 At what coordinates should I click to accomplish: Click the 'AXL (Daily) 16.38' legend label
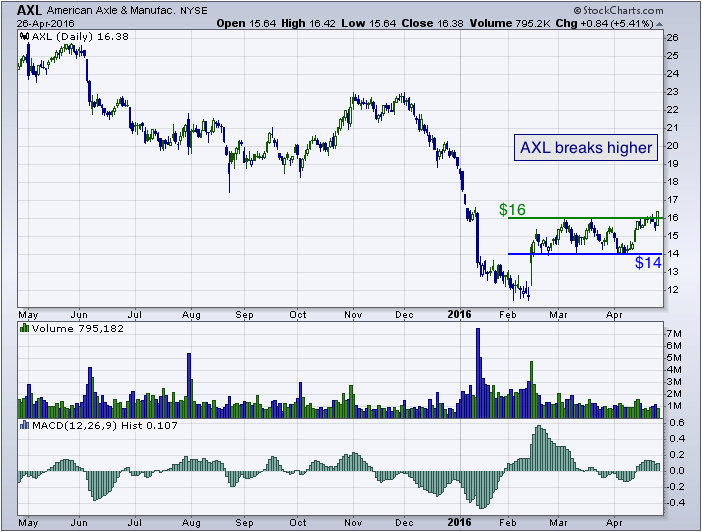point(80,36)
